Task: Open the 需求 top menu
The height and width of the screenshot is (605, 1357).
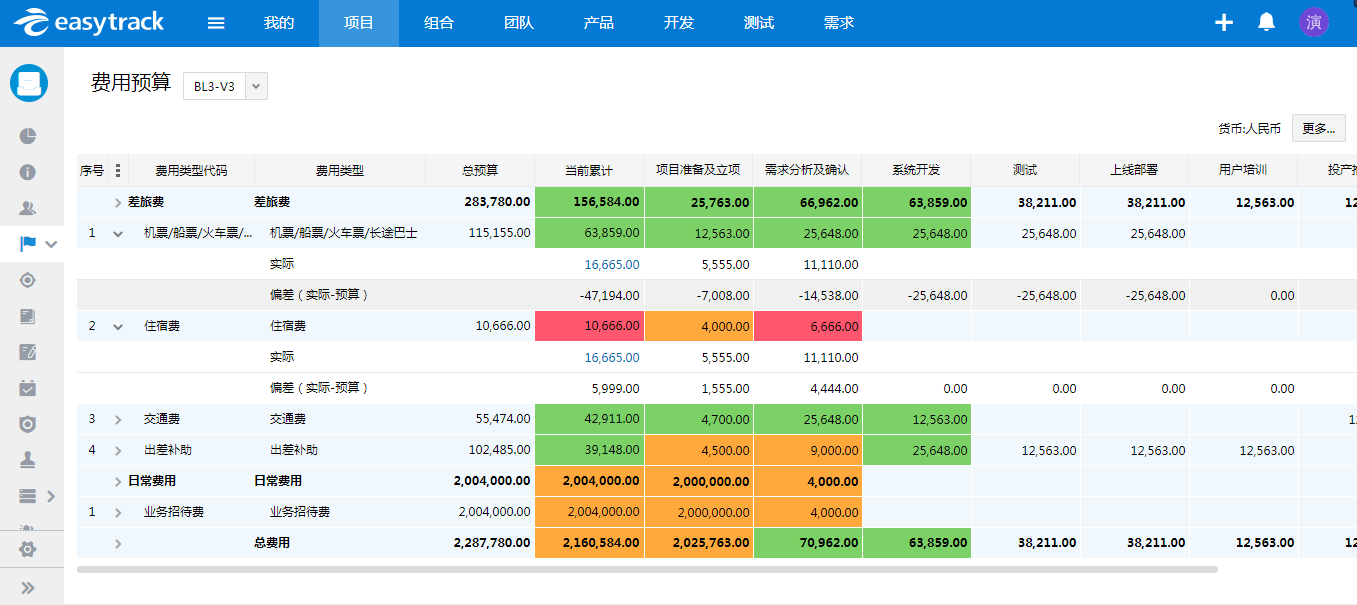Action: pos(839,23)
